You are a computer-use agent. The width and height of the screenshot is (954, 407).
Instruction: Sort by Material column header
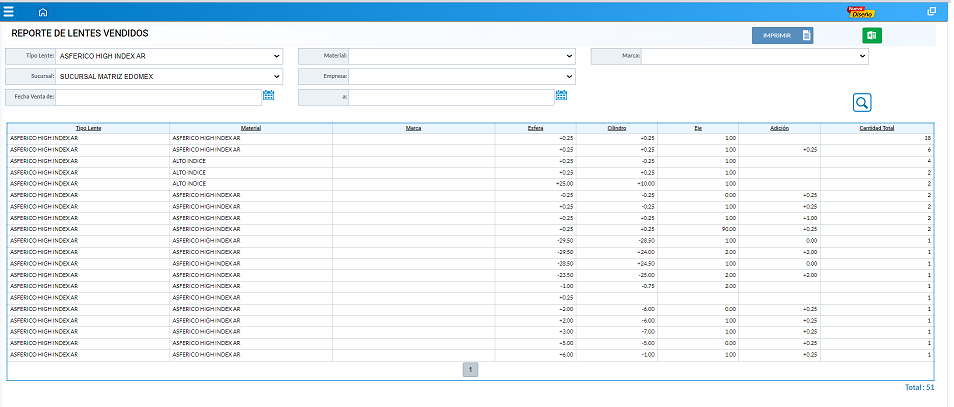(x=251, y=128)
